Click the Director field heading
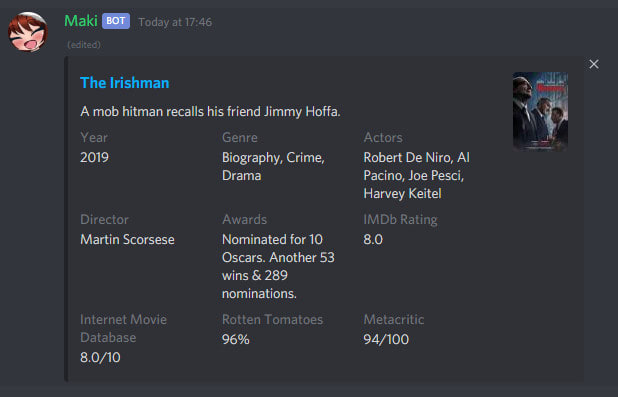 tap(104, 220)
